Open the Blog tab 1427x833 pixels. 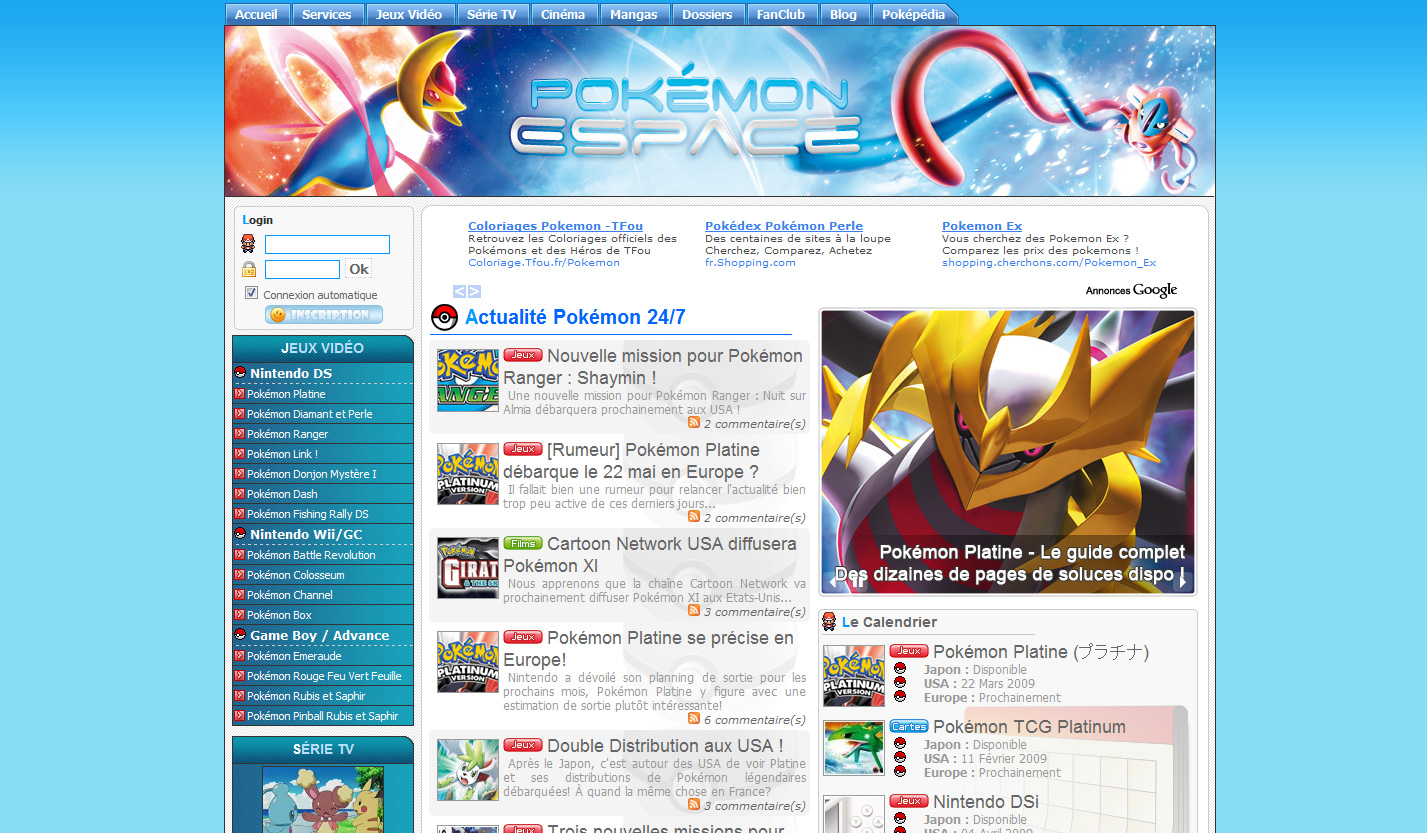point(844,14)
